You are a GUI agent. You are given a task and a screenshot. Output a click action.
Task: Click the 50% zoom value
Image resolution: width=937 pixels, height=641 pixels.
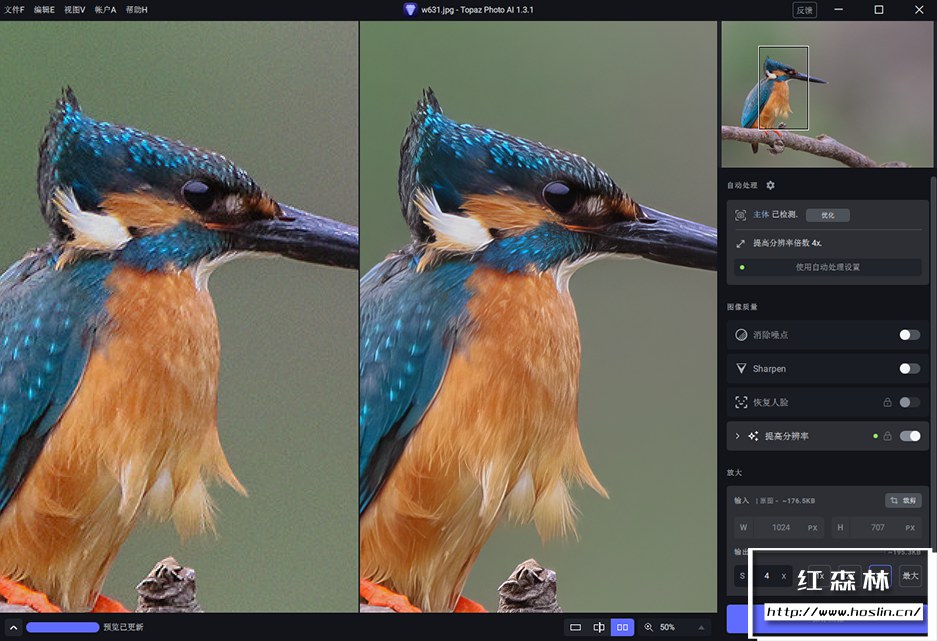pyautogui.click(x=667, y=627)
